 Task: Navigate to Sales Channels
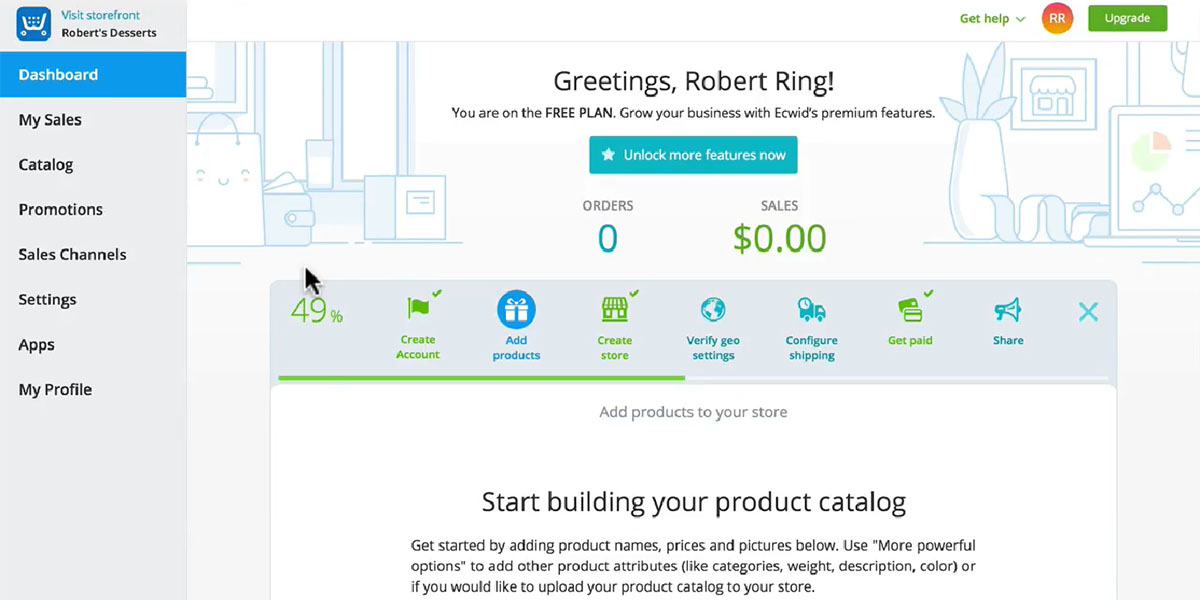72,255
